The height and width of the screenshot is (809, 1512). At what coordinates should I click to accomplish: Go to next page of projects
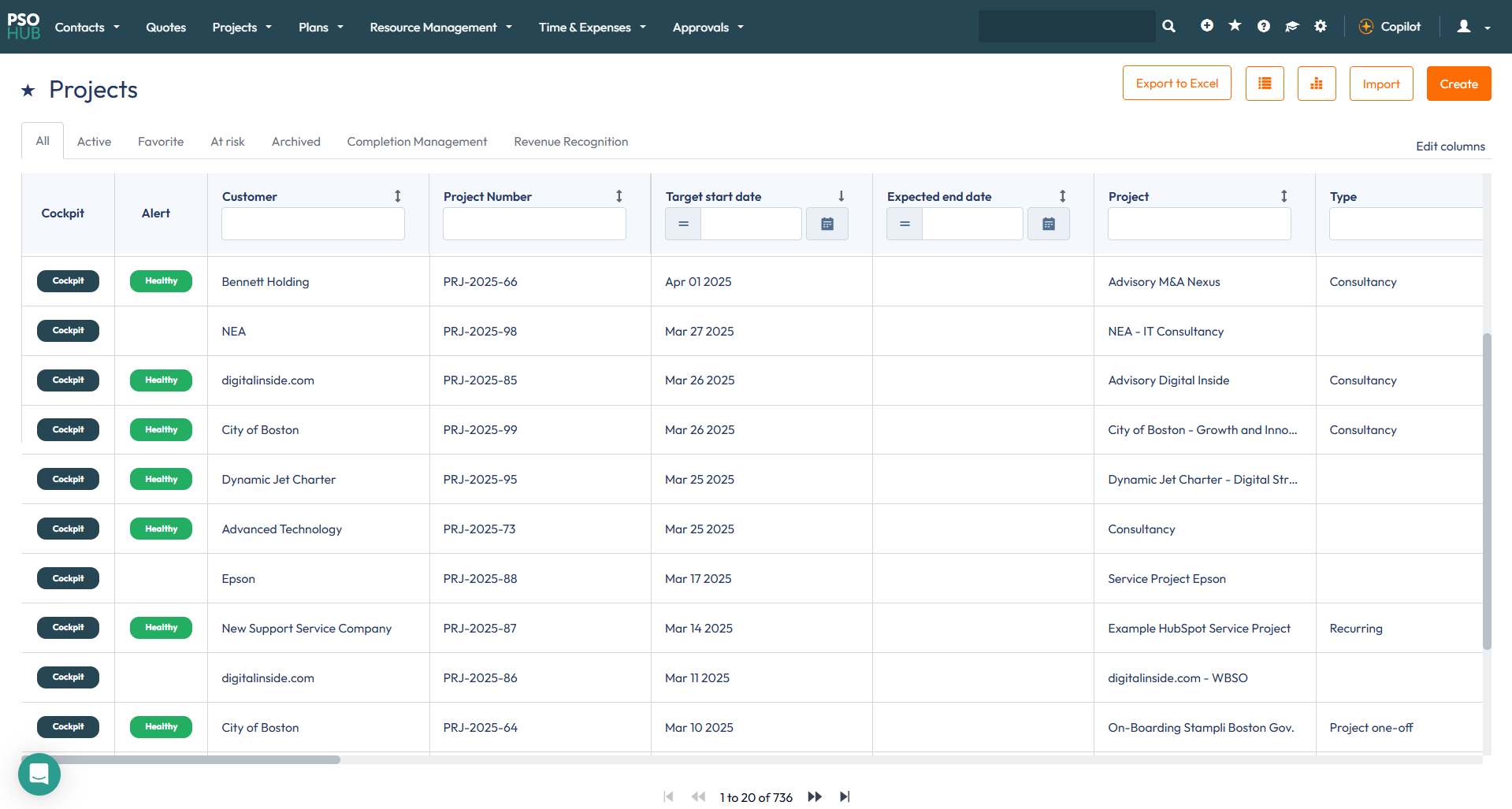tap(815, 797)
